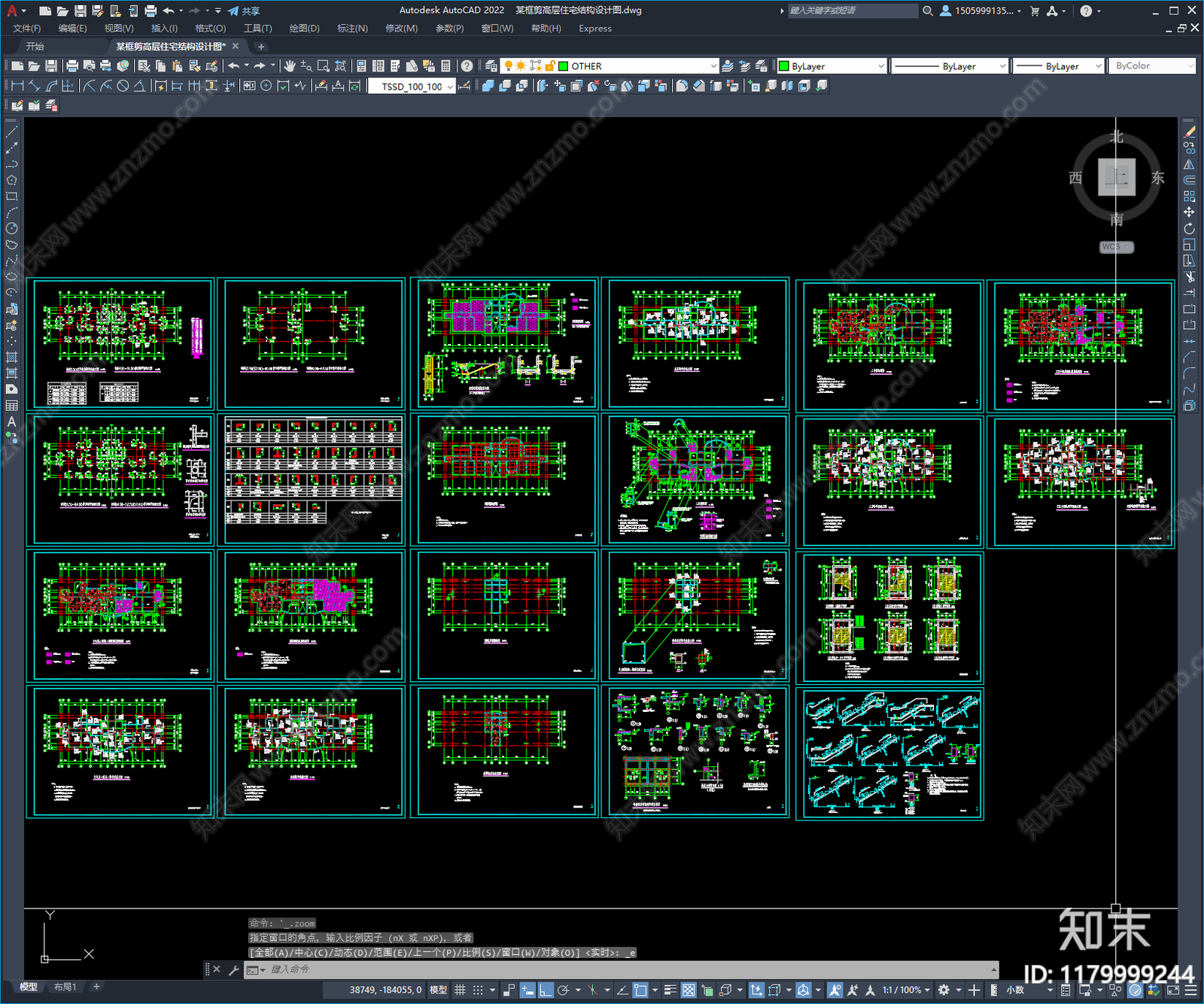Viewport: 1204px width, 1004px height.
Task: Click the Share paper-plane icon
Action: (x=234, y=11)
